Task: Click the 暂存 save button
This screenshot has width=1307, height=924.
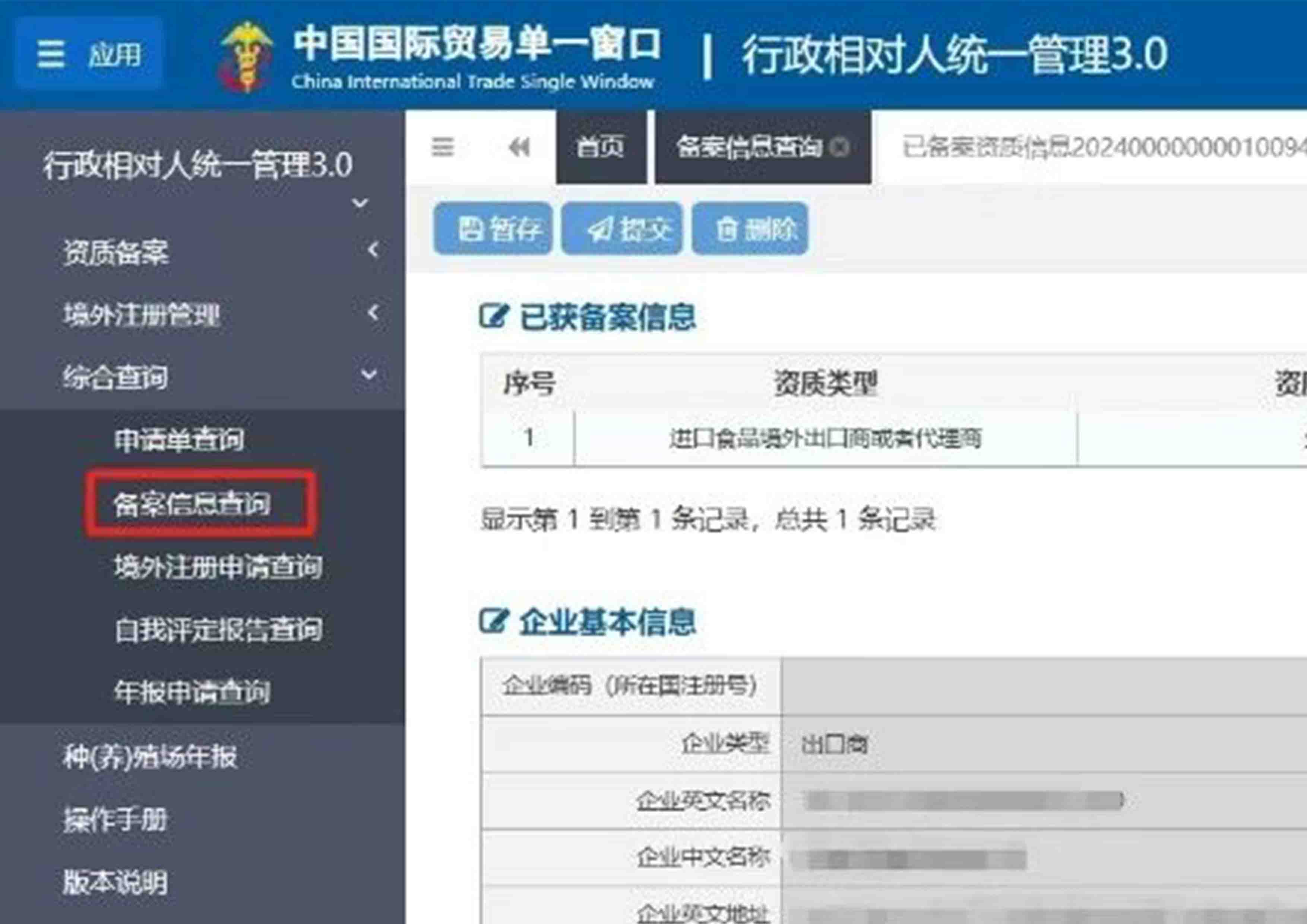Action: pos(493,228)
